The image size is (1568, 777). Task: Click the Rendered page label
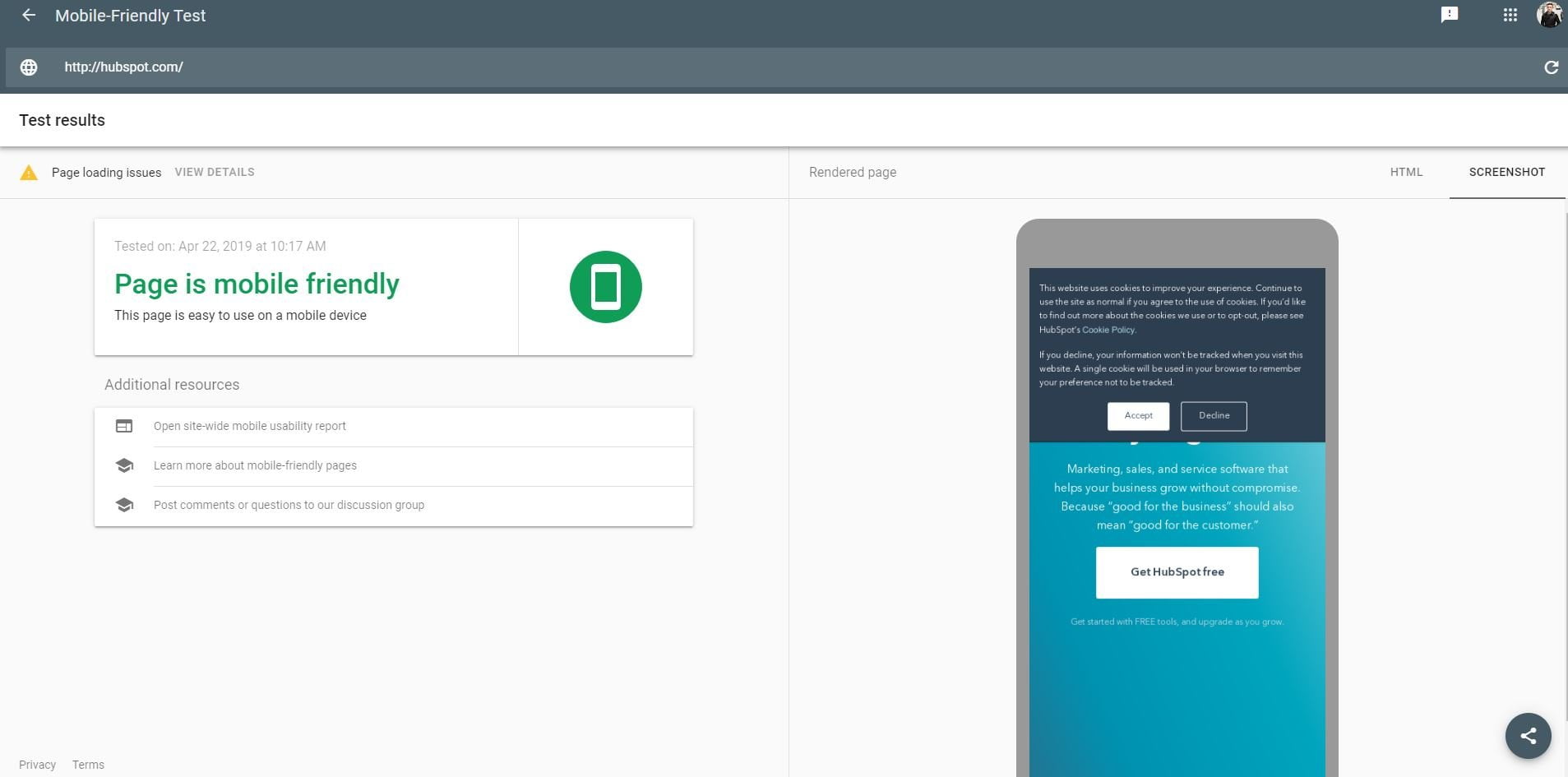point(853,172)
